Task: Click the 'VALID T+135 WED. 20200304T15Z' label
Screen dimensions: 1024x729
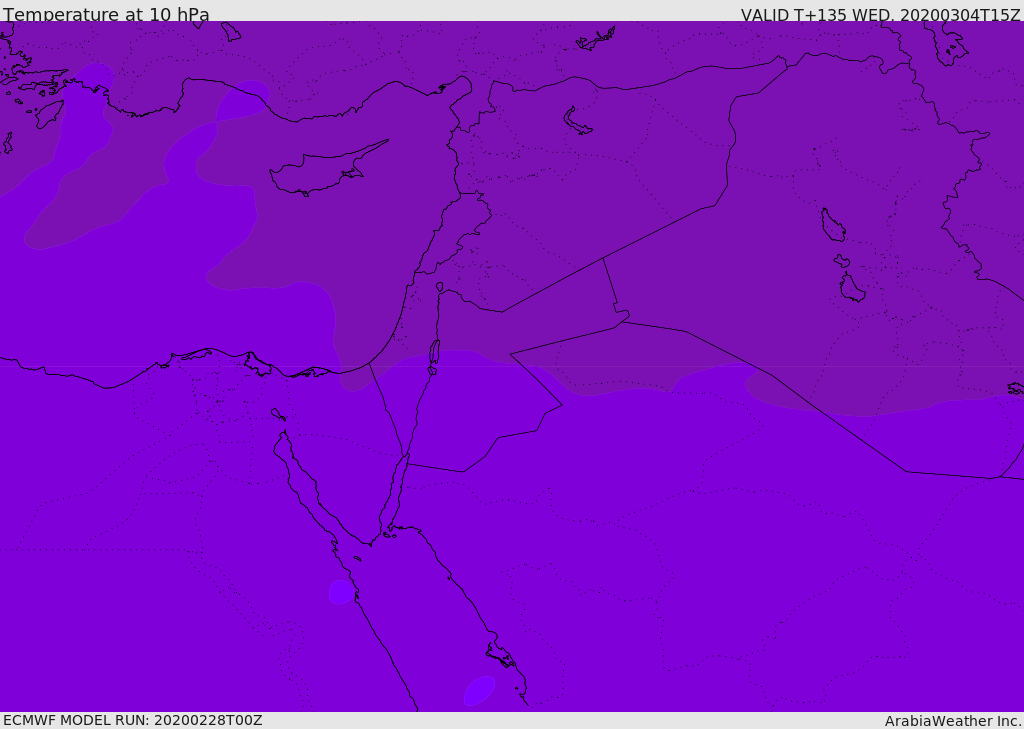Action: 880,15
